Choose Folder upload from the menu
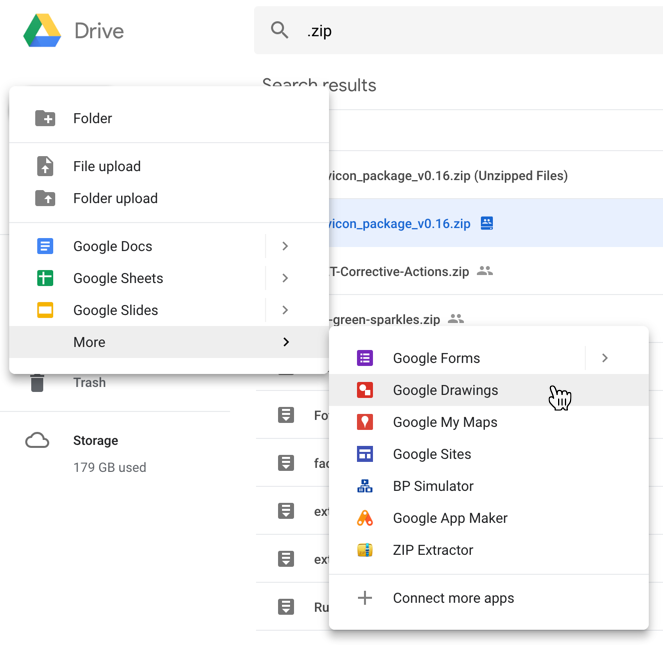This screenshot has height=645, width=663. (x=115, y=198)
